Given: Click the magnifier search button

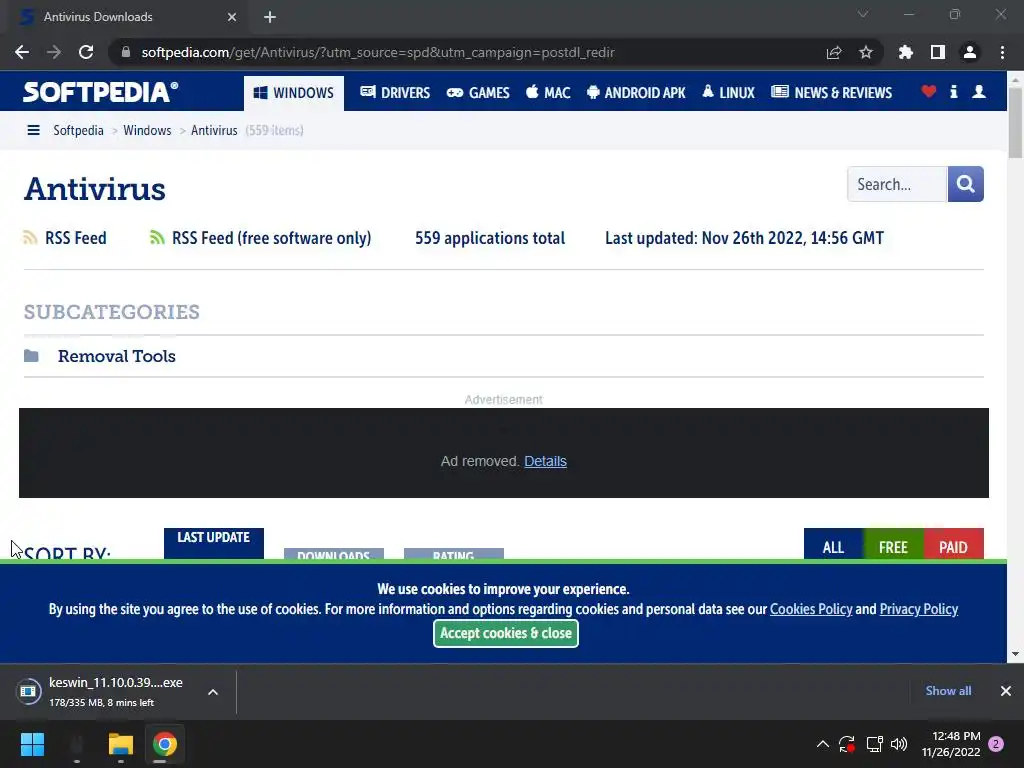Looking at the screenshot, I should click(x=965, y=184).
